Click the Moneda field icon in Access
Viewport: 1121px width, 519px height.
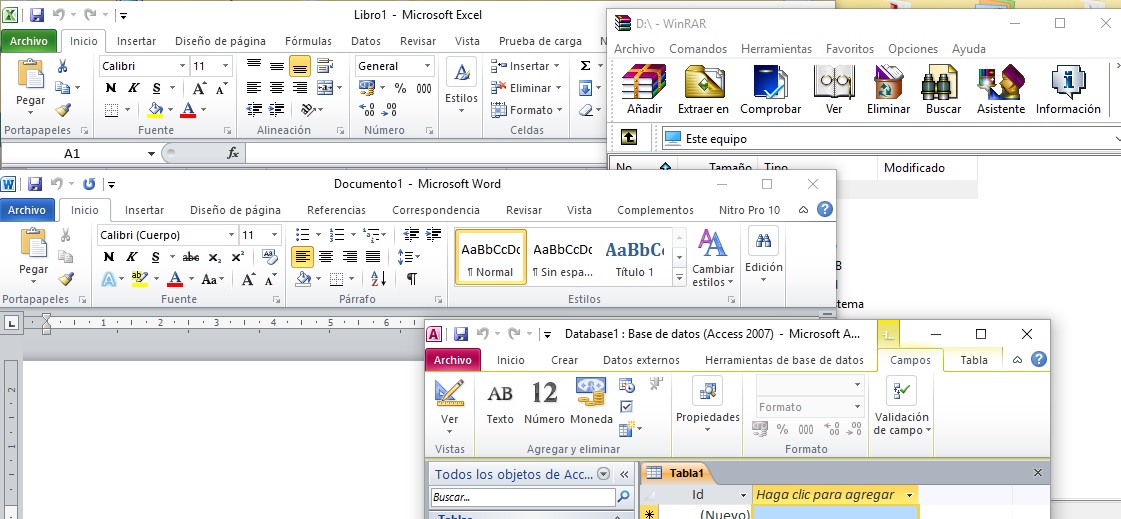[591, 392]
